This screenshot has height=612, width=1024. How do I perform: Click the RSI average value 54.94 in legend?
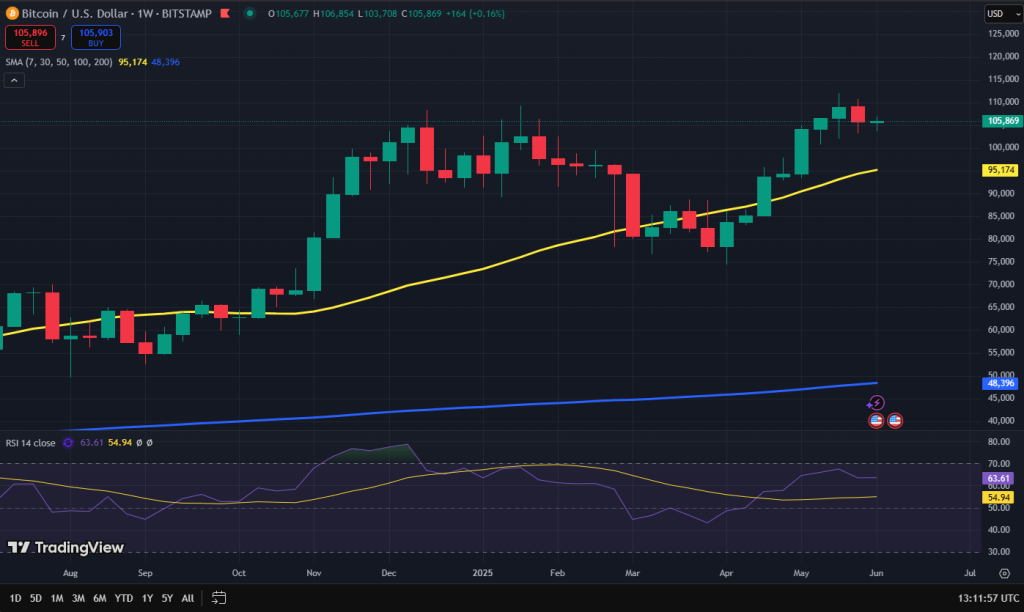click(x=120, y=443)
